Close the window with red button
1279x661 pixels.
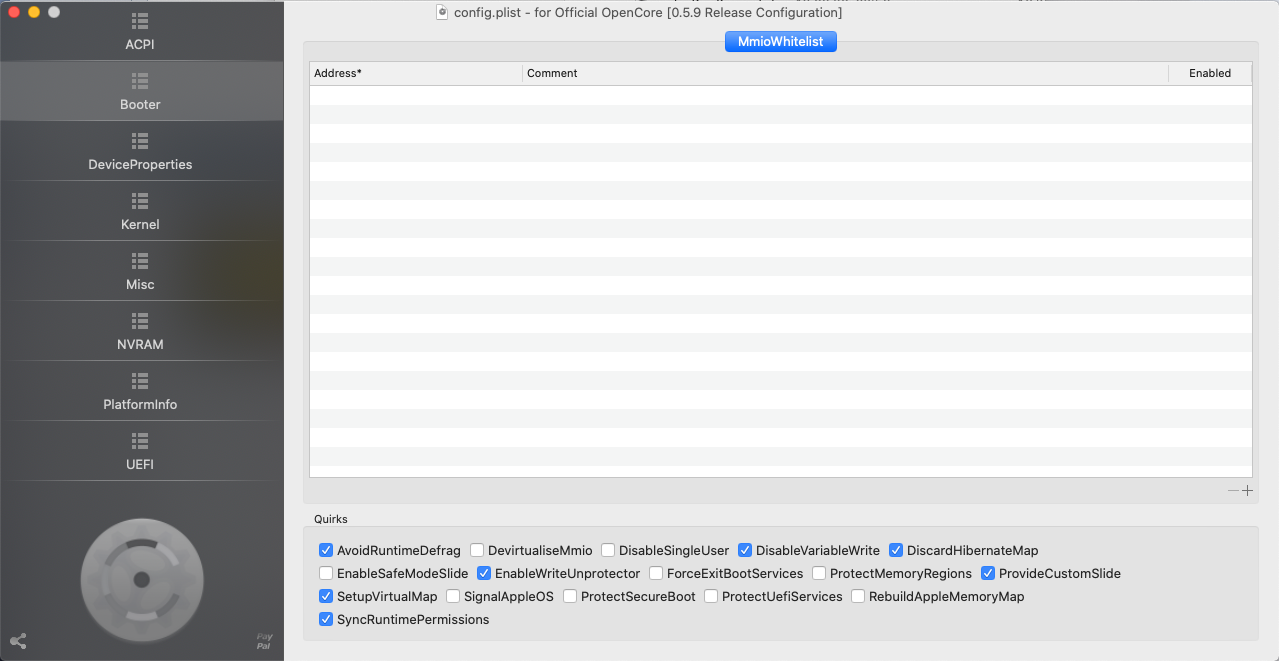14,12
